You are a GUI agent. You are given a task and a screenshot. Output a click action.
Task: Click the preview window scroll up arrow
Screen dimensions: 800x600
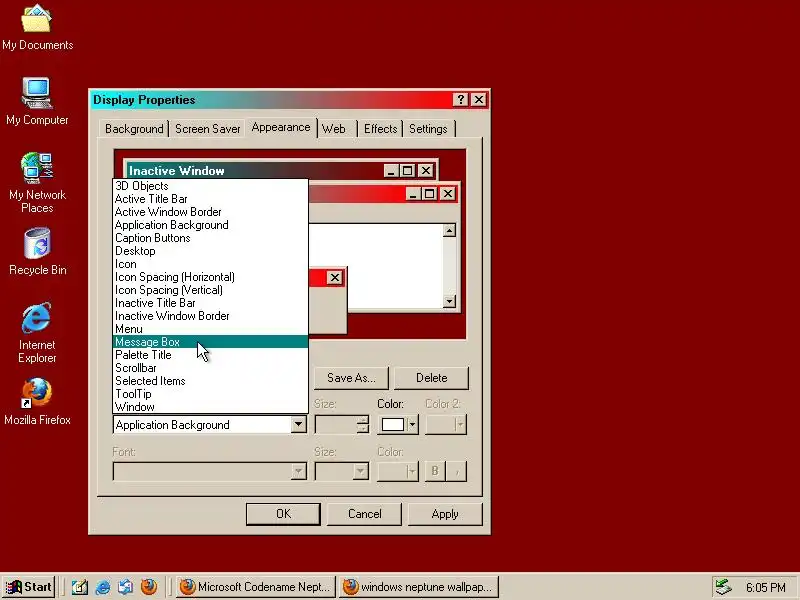point(449,231)
